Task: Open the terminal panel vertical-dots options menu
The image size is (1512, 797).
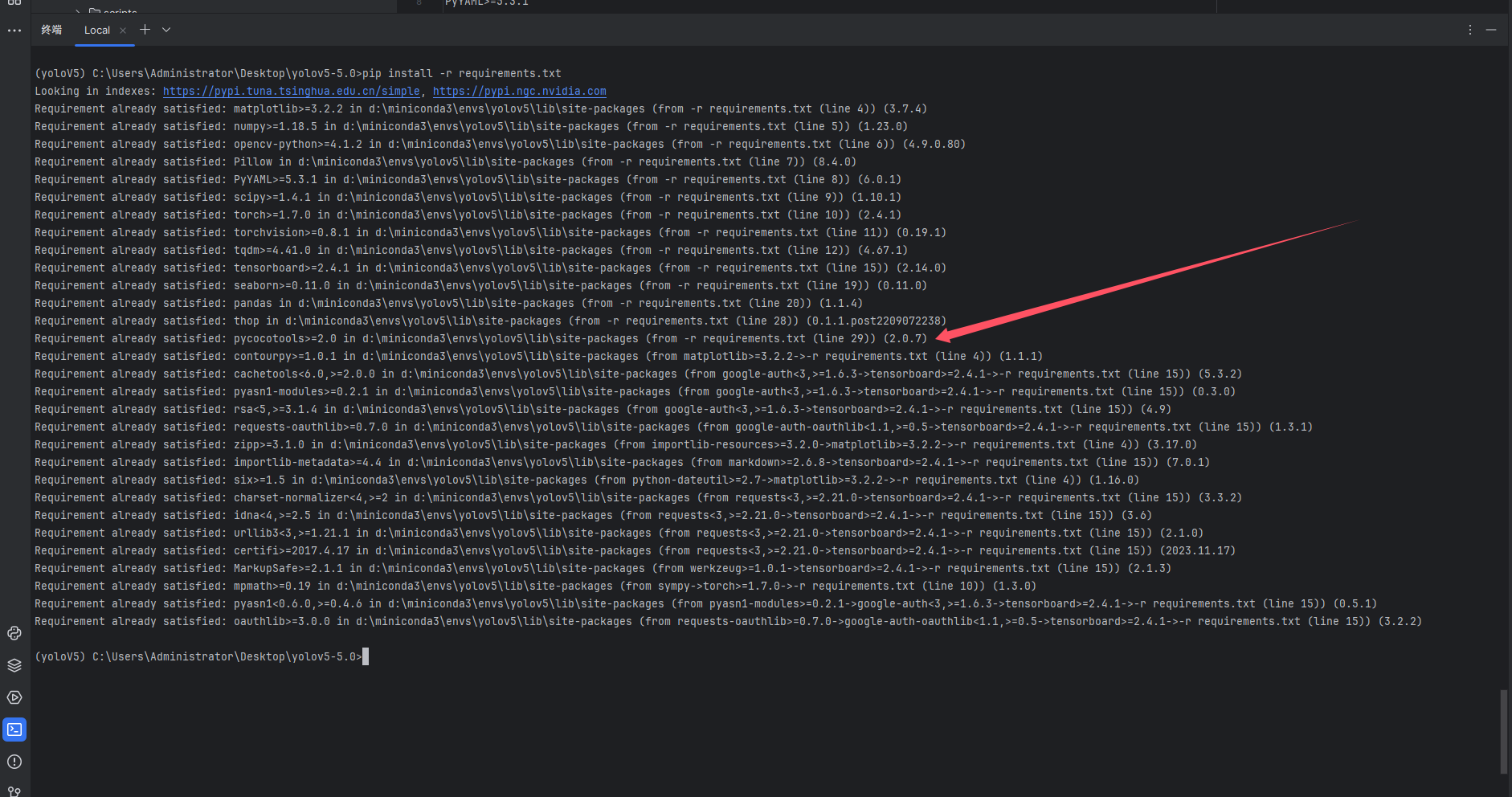Action: click(x=1469, y=30)
